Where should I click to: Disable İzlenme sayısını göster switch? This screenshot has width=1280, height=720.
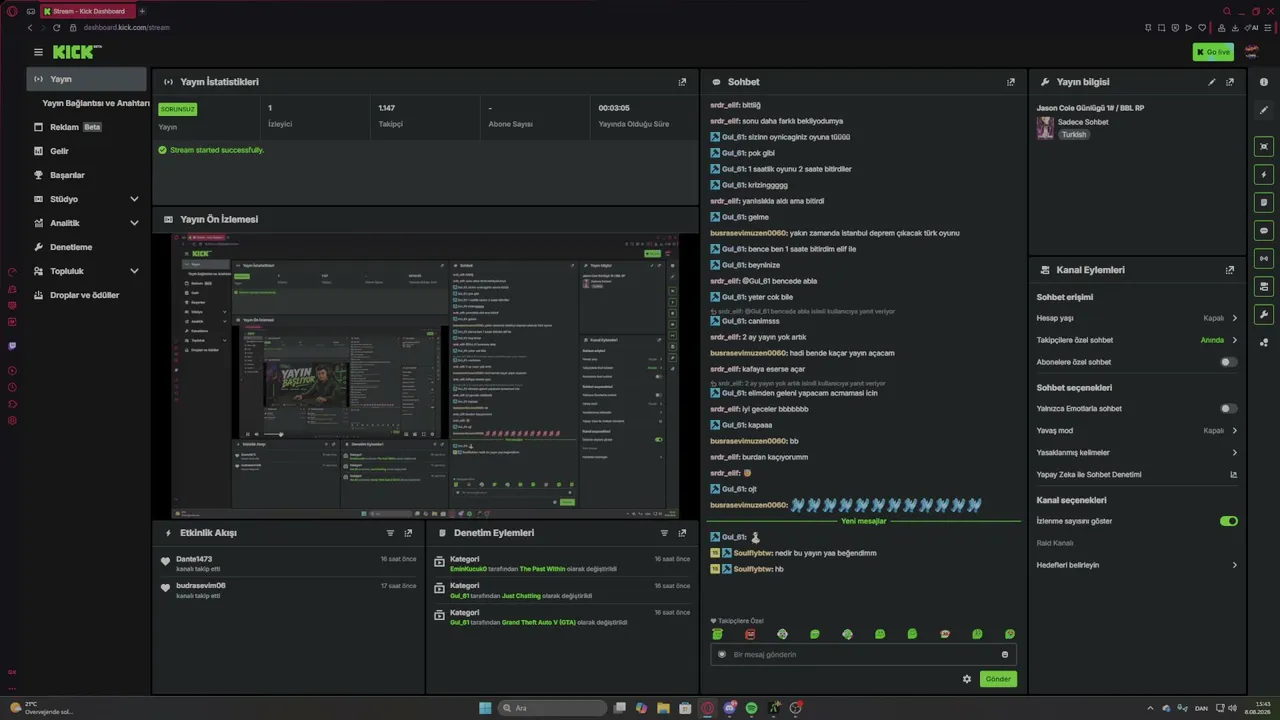click(1228, 521)
